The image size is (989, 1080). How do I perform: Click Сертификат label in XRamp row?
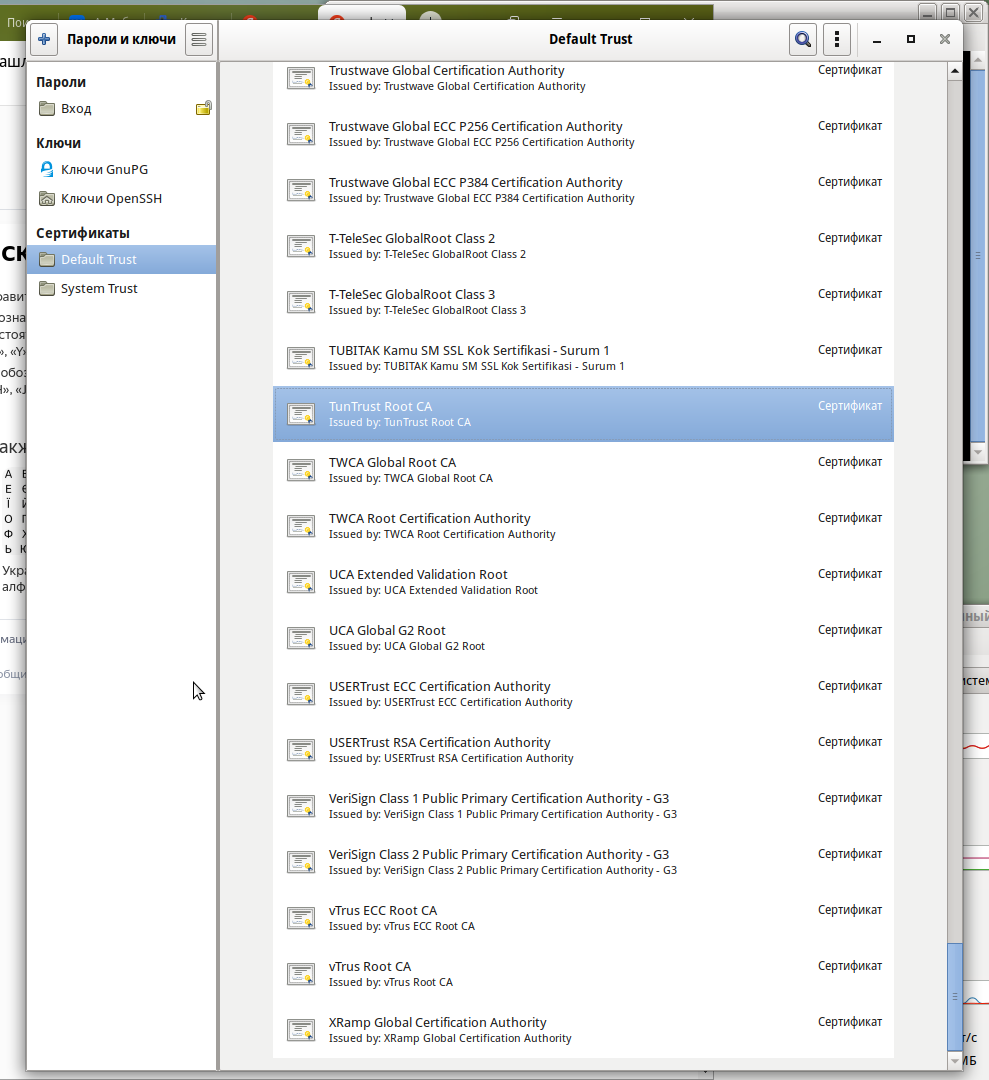point(850,1022)
